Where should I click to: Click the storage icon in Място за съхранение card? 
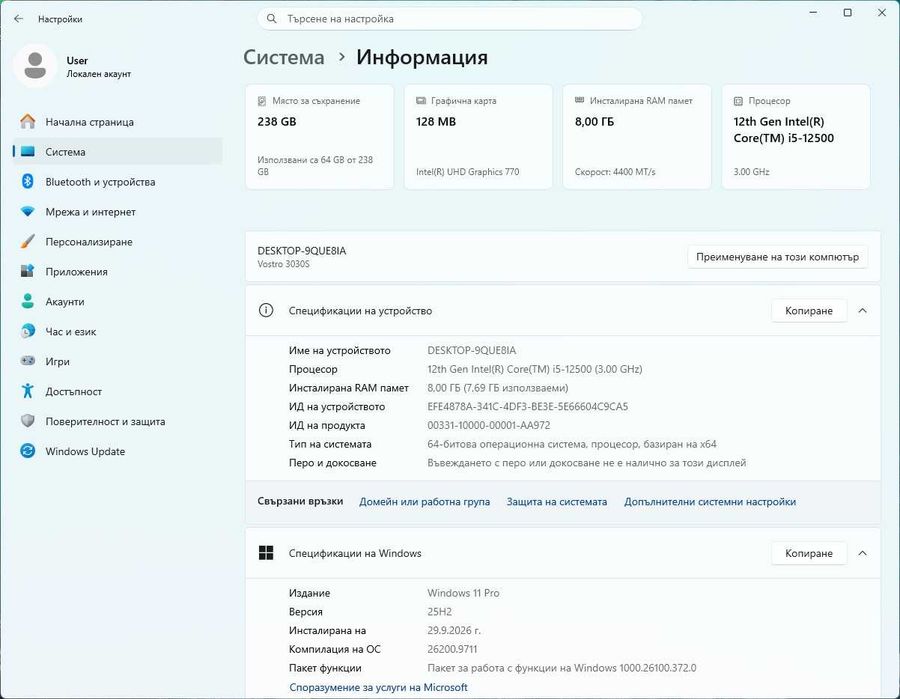(x=262, y=101)
